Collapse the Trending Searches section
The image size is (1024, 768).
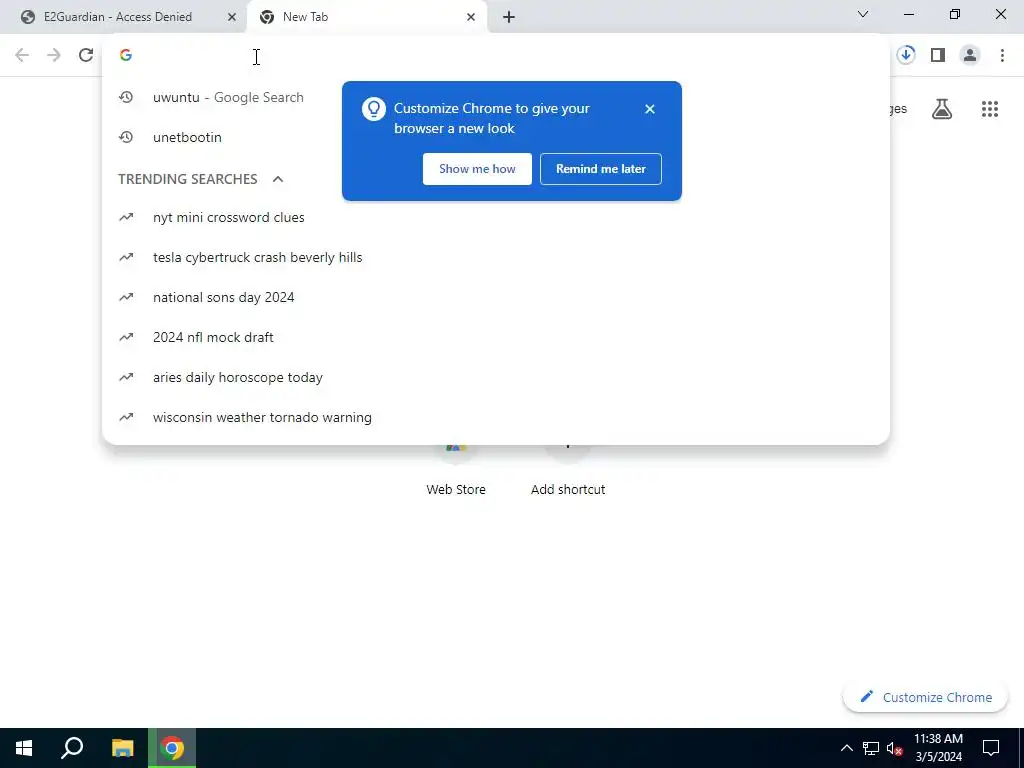click(x=278, y=179)
